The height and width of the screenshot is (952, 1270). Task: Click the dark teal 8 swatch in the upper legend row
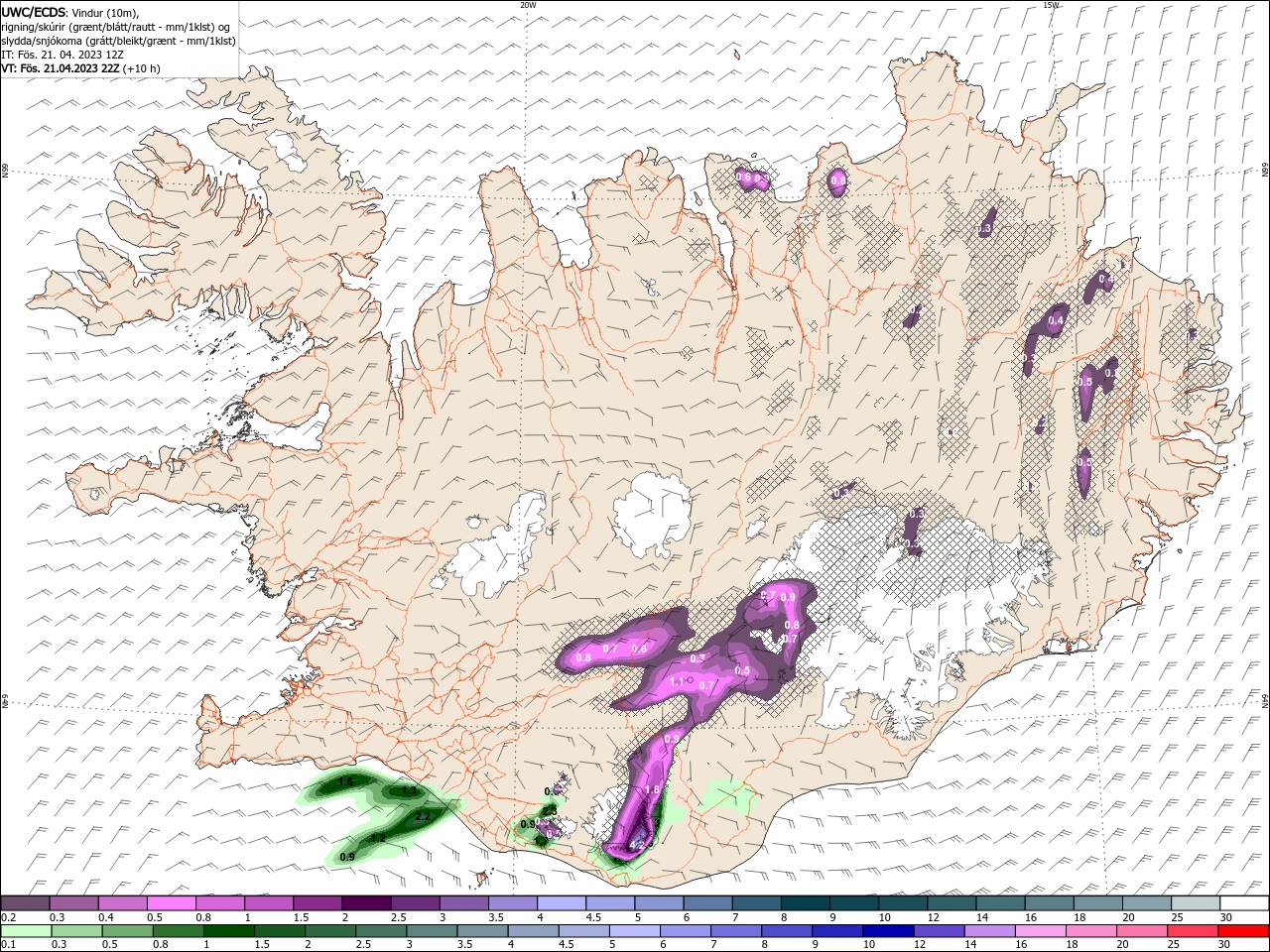805,903
